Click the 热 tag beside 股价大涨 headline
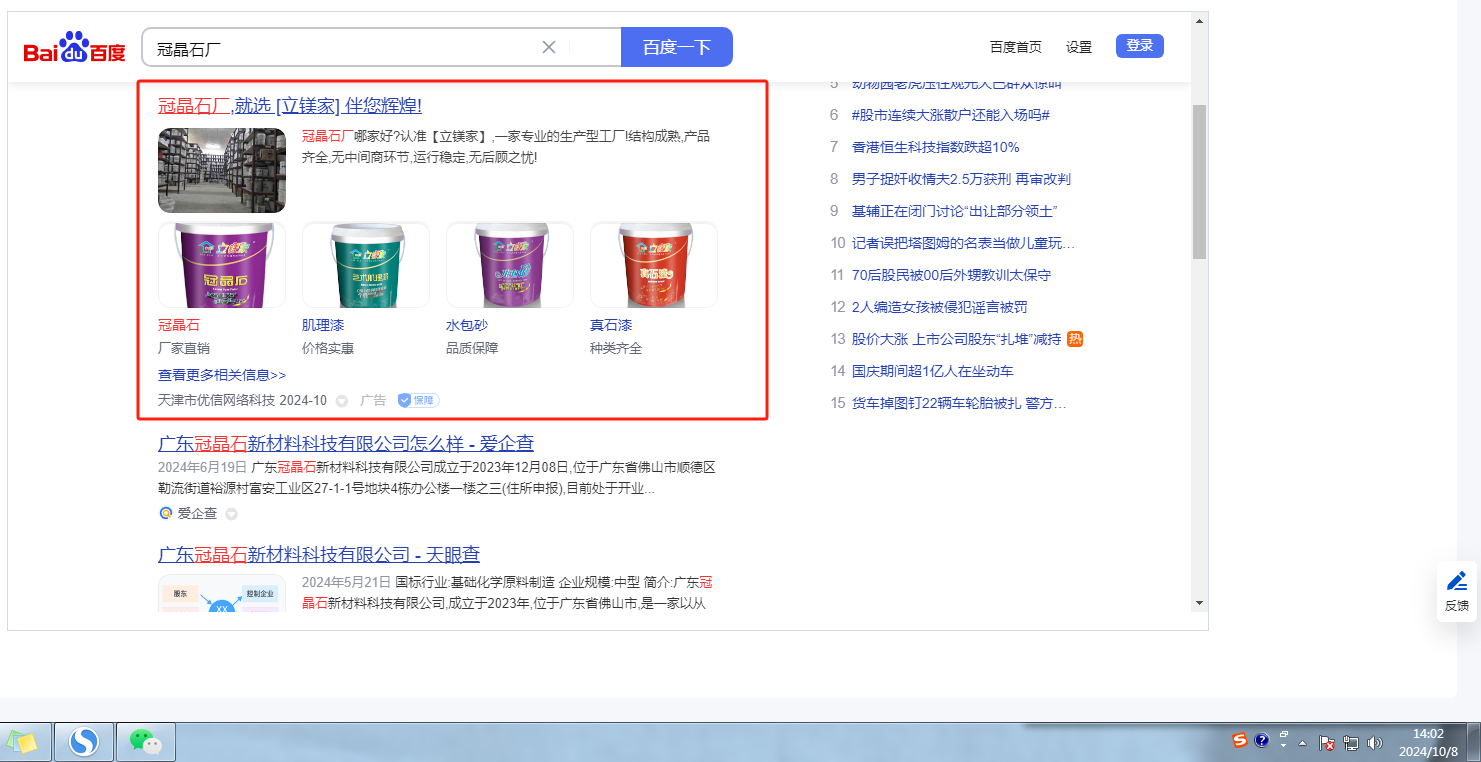Image resolution: width=1481 pixels, height=762 pixels. [x=1075, y=339]
